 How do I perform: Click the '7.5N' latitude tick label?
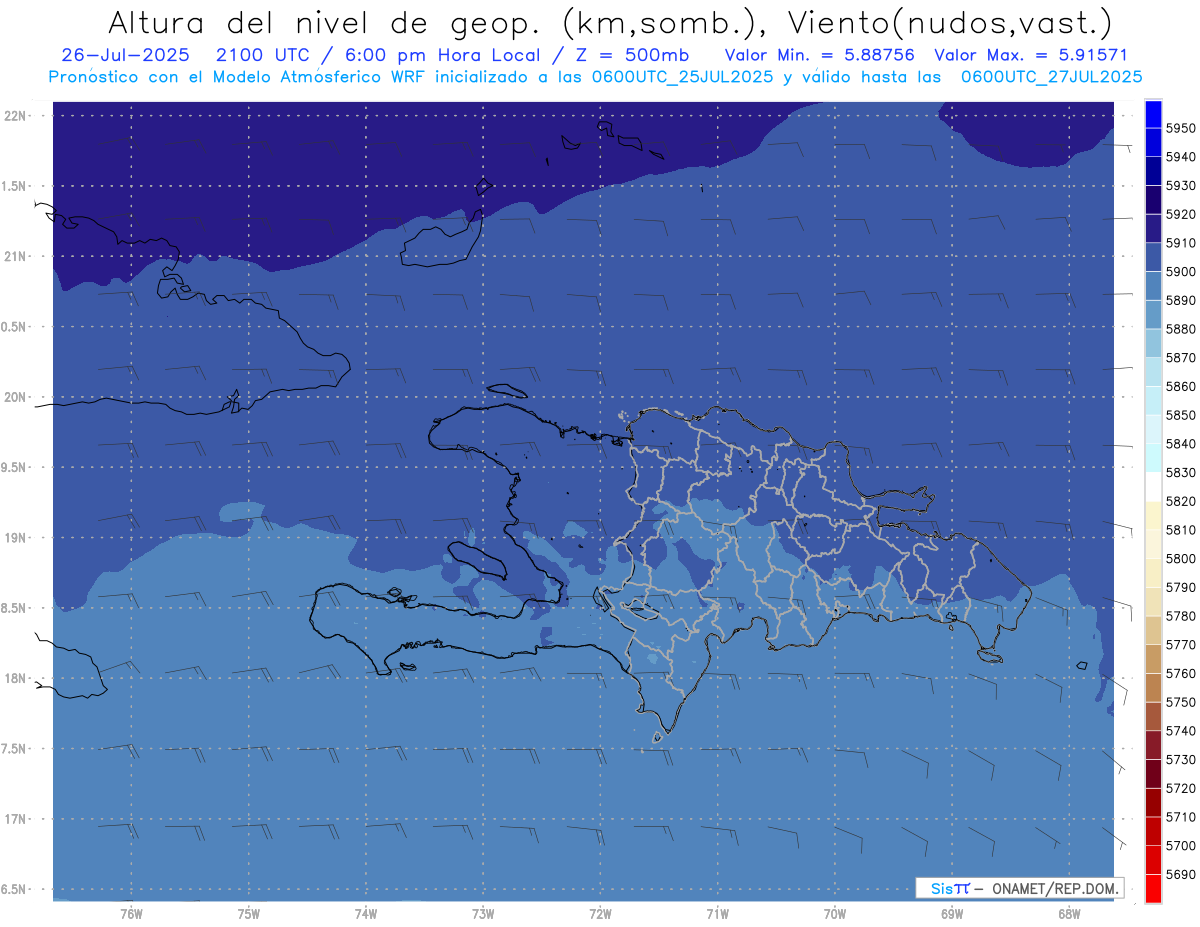[14, 749]
